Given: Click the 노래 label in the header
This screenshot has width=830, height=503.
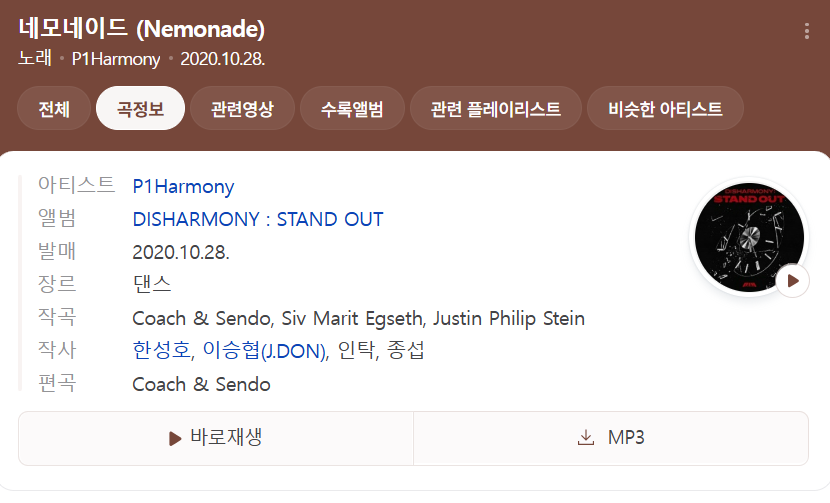Looking at the screenshot, I should point(34,58).
